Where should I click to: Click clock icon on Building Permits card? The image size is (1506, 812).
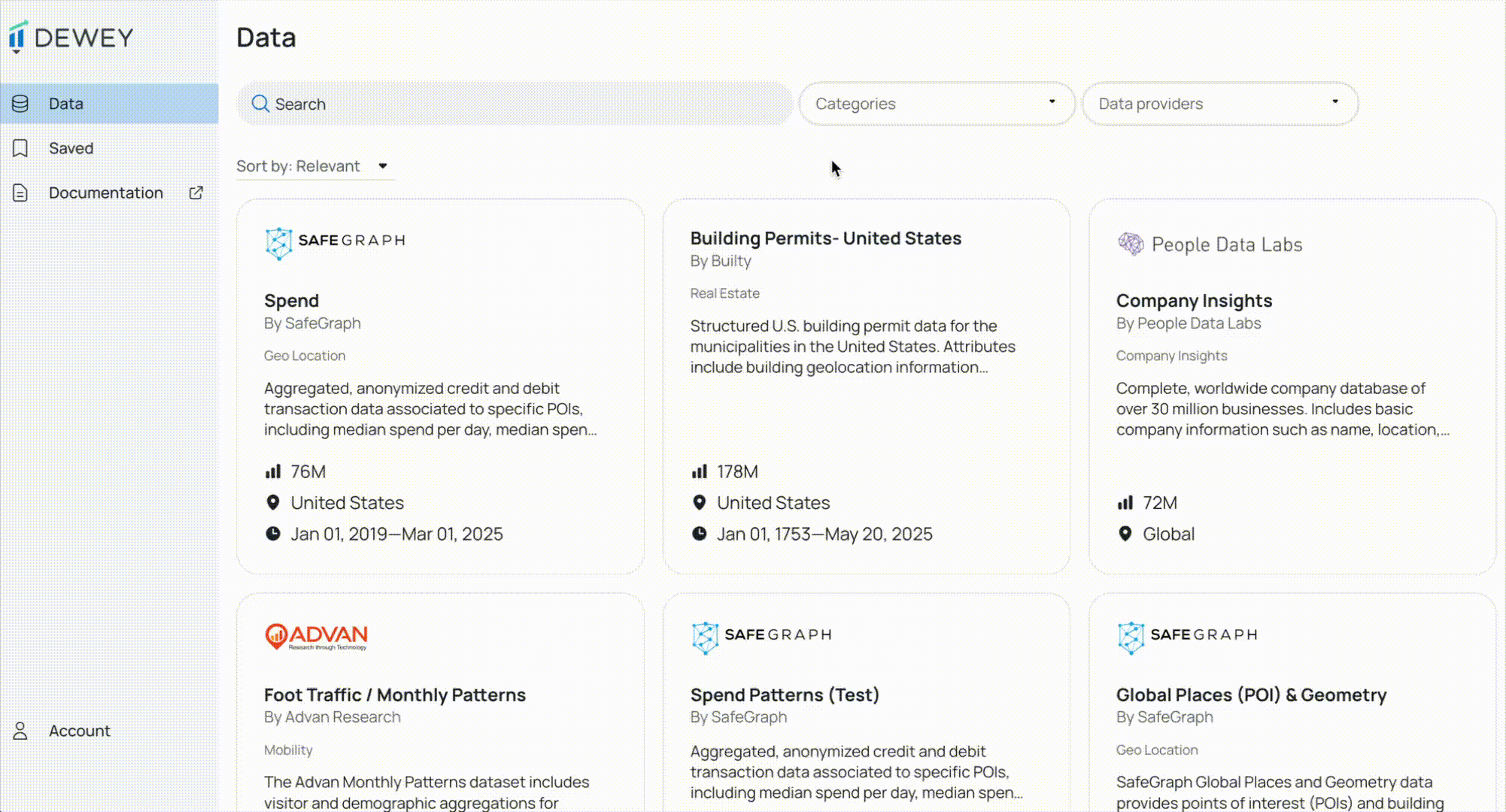[700, 534]
